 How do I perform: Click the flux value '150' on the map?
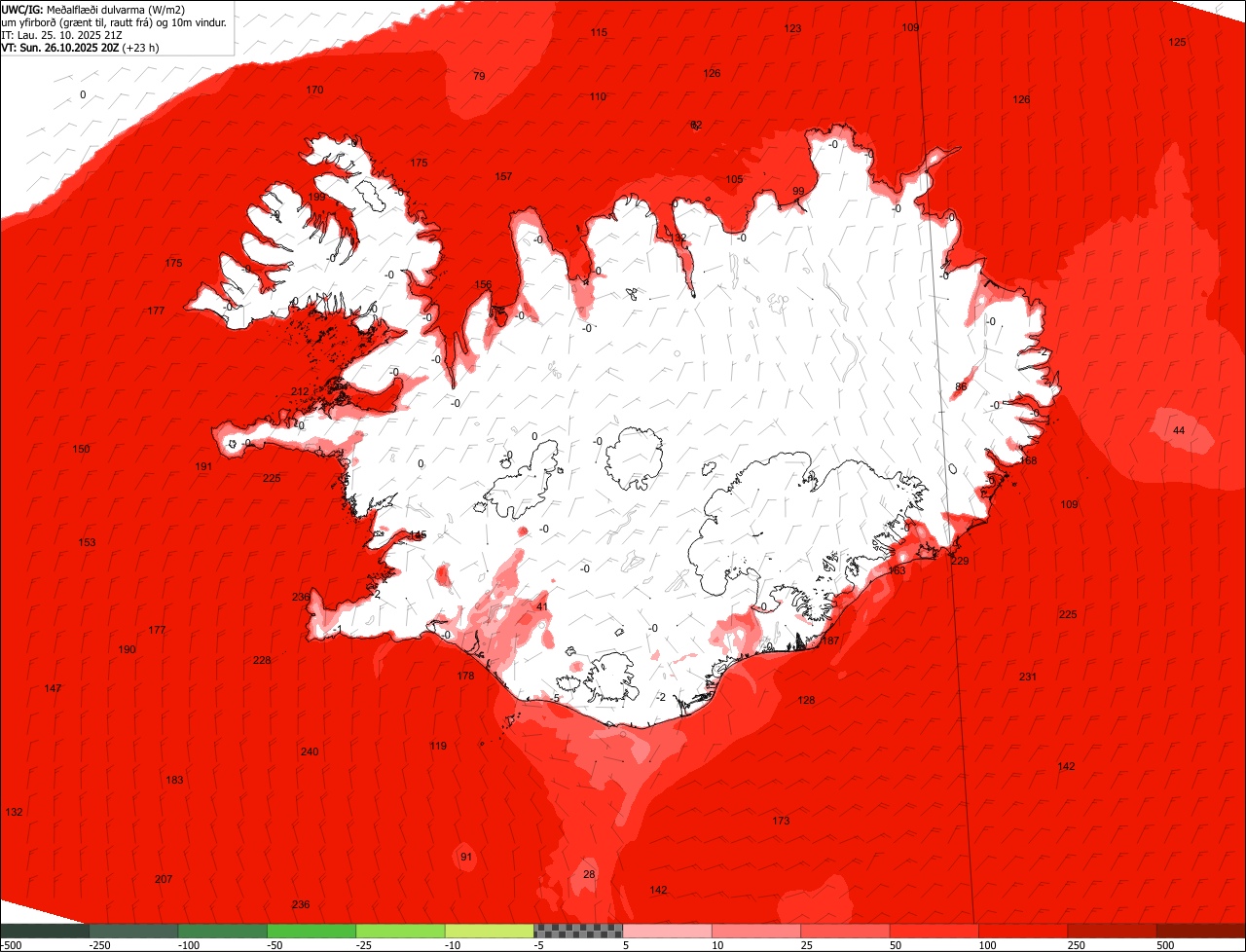coord(81,449)
